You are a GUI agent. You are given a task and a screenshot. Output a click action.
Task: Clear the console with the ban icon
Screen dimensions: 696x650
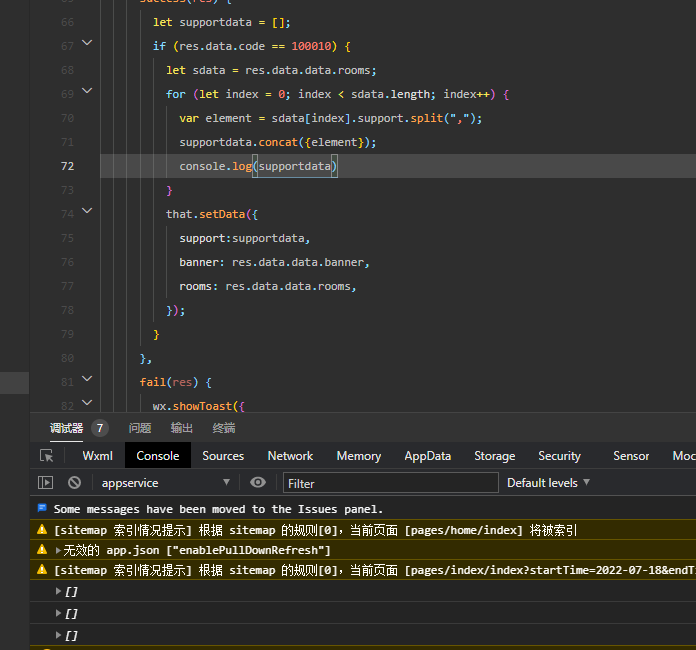point(74,483)
